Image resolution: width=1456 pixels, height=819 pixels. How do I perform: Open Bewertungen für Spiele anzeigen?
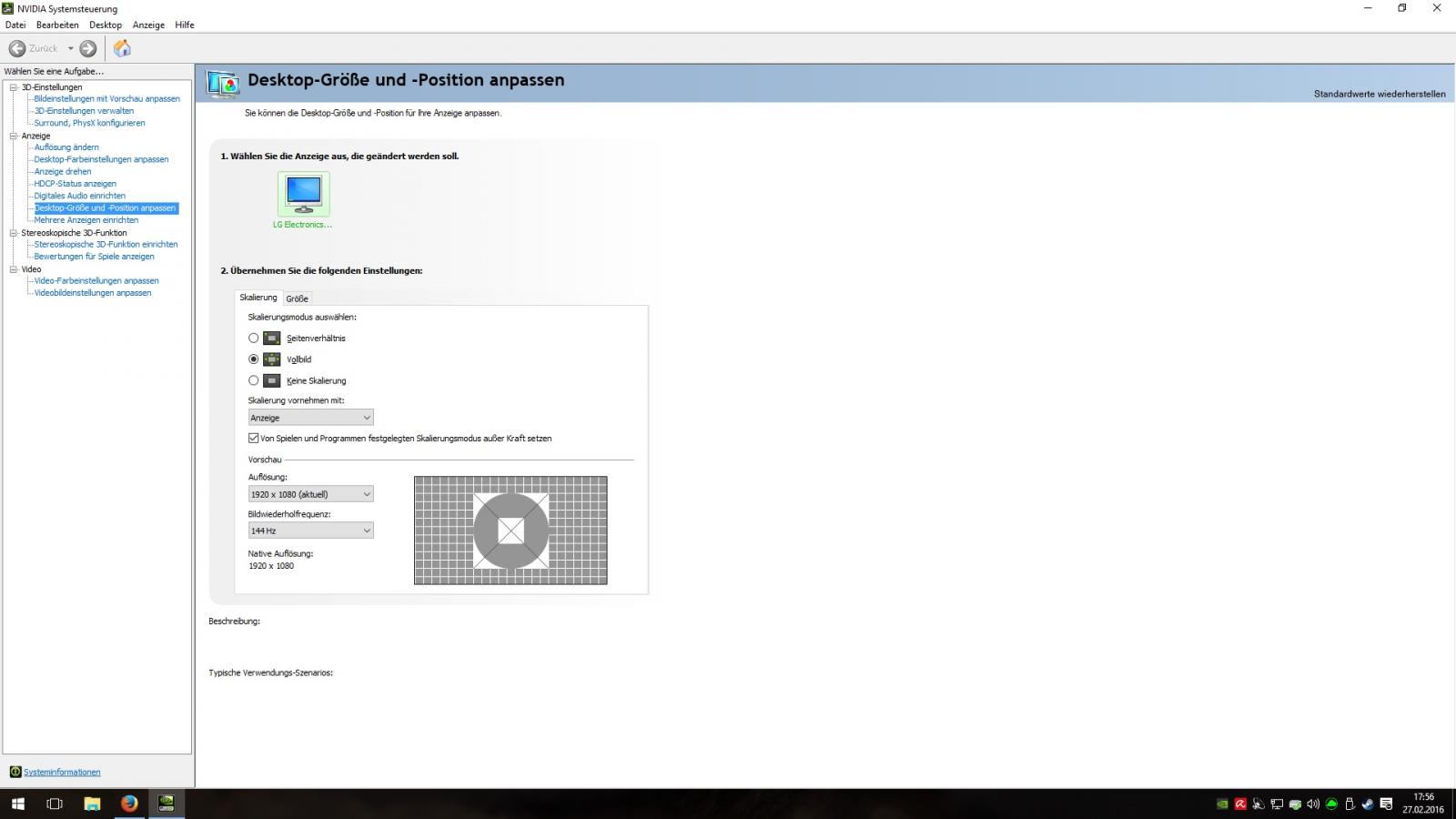[94, 257]
